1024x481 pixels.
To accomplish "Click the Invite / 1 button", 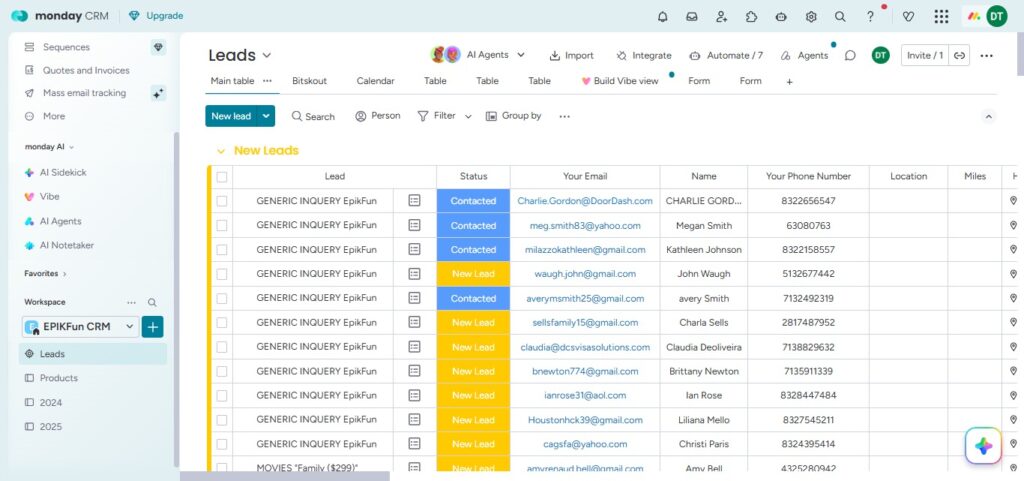I will (x=924, y=55).
